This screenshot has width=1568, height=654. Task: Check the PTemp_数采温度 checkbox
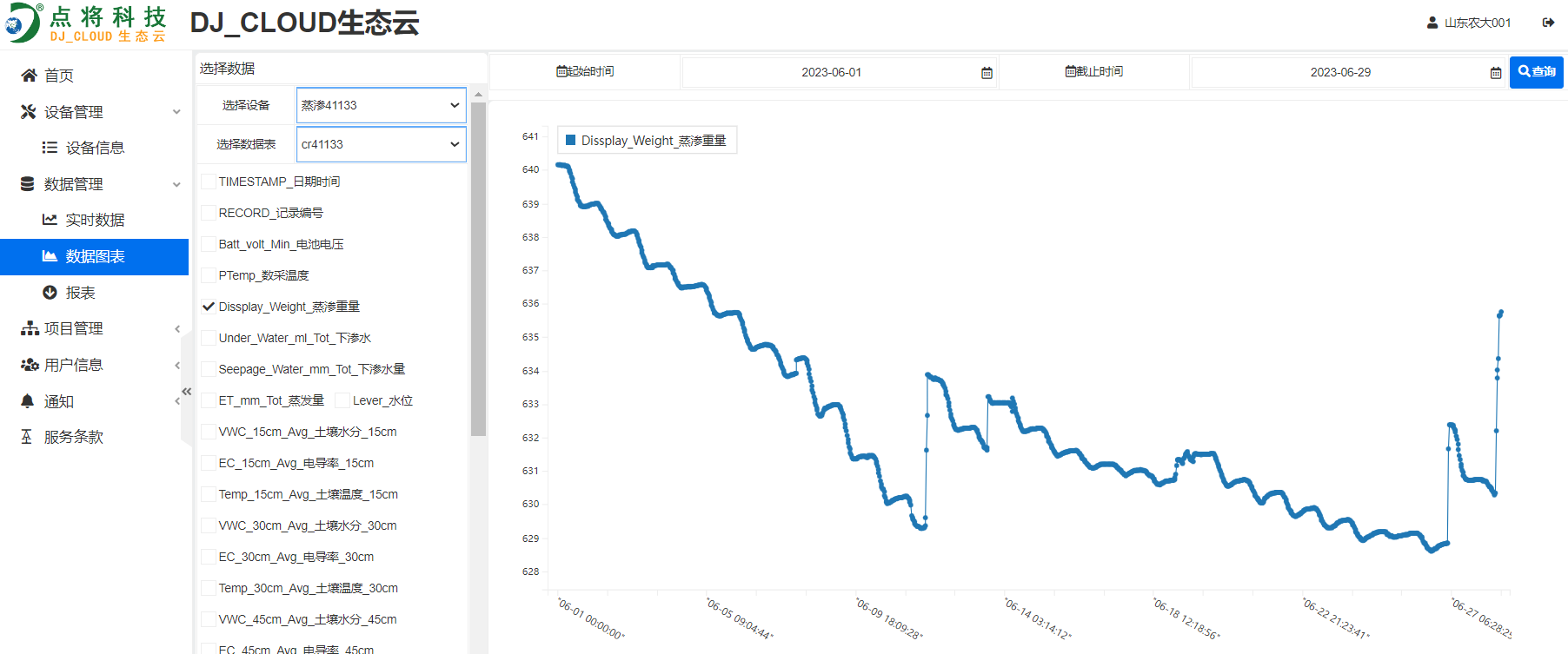[x=209, y=275]
